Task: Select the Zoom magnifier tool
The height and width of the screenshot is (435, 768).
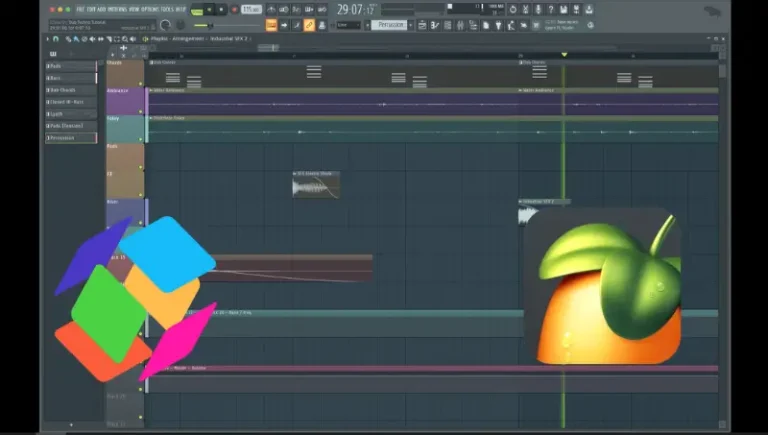Action: pyautogui.click(x=125, y=39)
